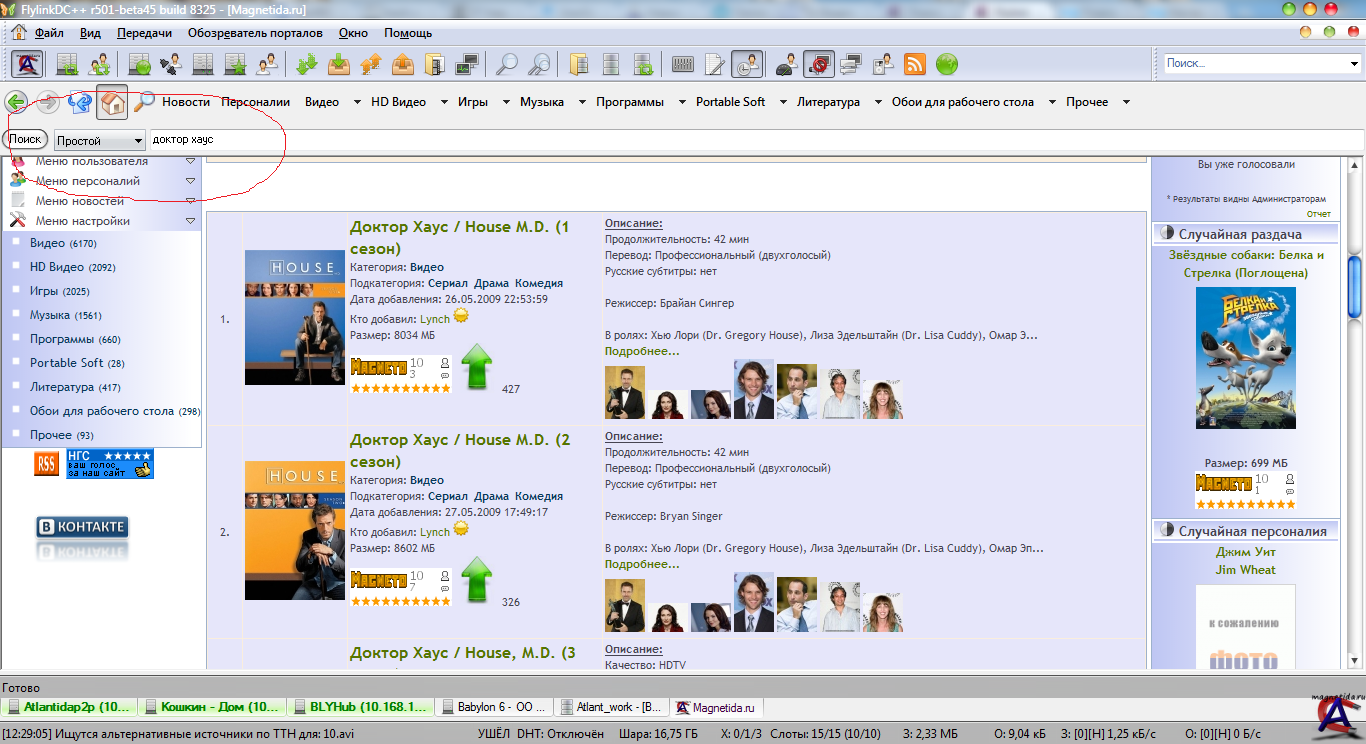Expand the Меню персоналий sidebar section
The width and height of the screenshot is (1366, 744).
[x=190, y=181]
